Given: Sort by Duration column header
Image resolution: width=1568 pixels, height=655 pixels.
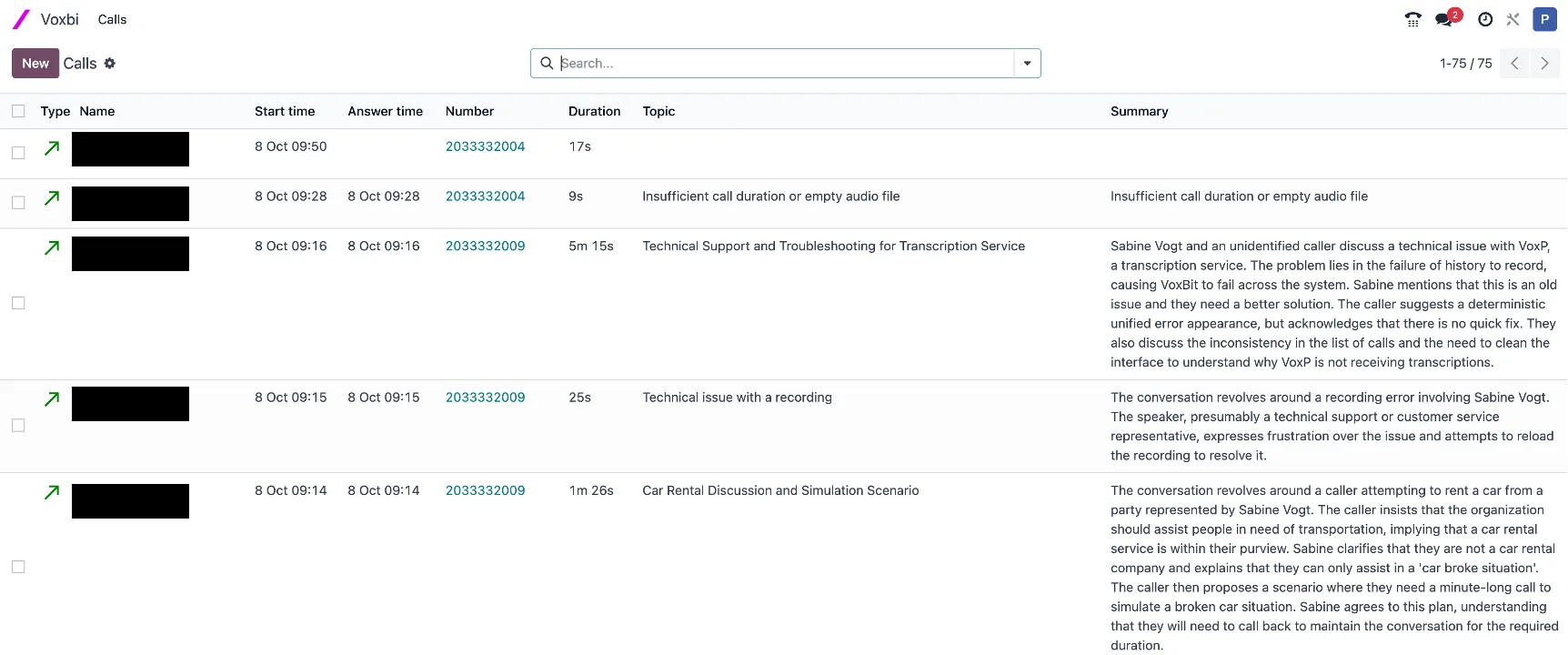Looking at the screenshot, I should pyautogui.click(x=594, y=111).
